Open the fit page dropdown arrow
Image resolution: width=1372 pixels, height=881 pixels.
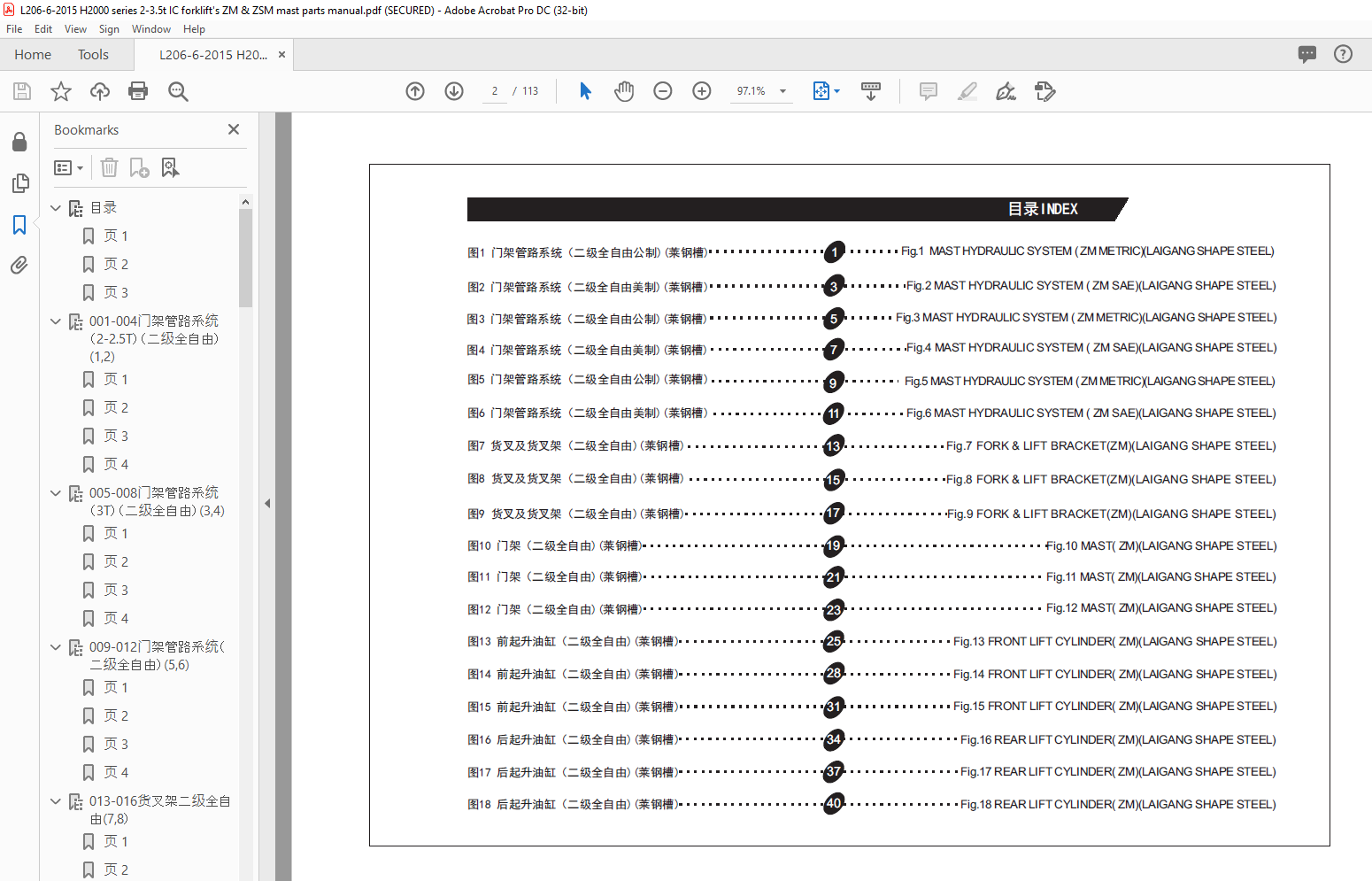[x=836, y=91]
